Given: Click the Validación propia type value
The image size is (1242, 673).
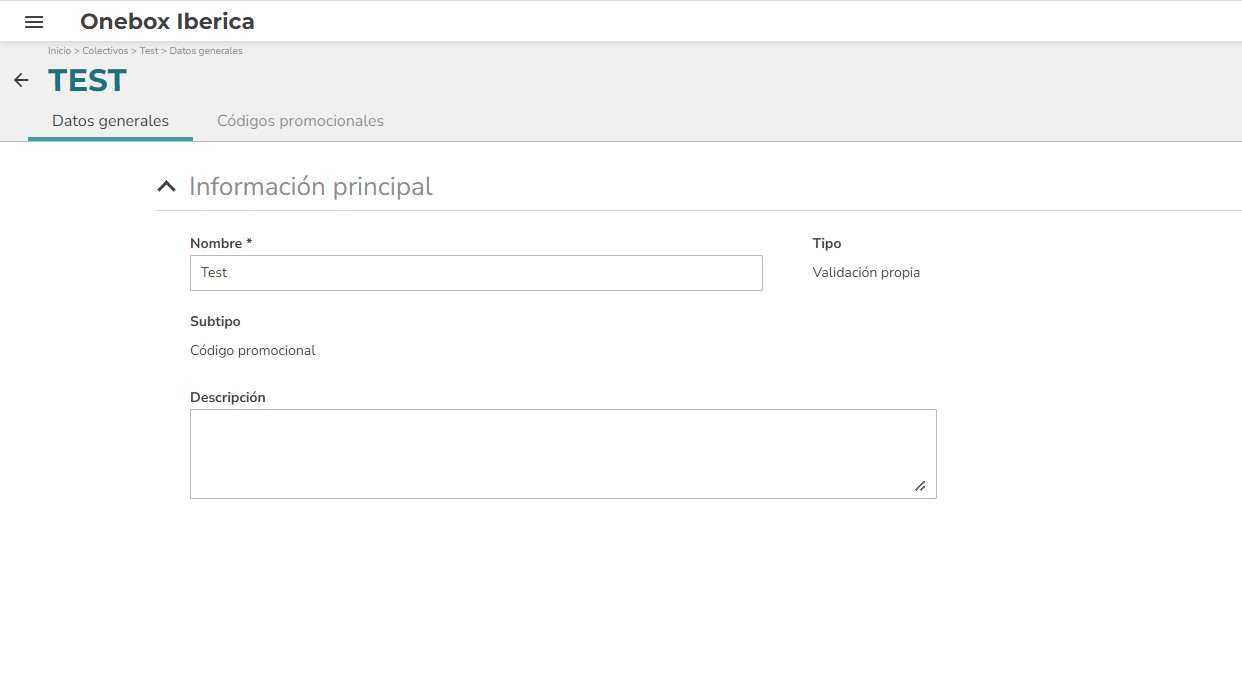Looking at the screenshot, I should pos(866,272).
